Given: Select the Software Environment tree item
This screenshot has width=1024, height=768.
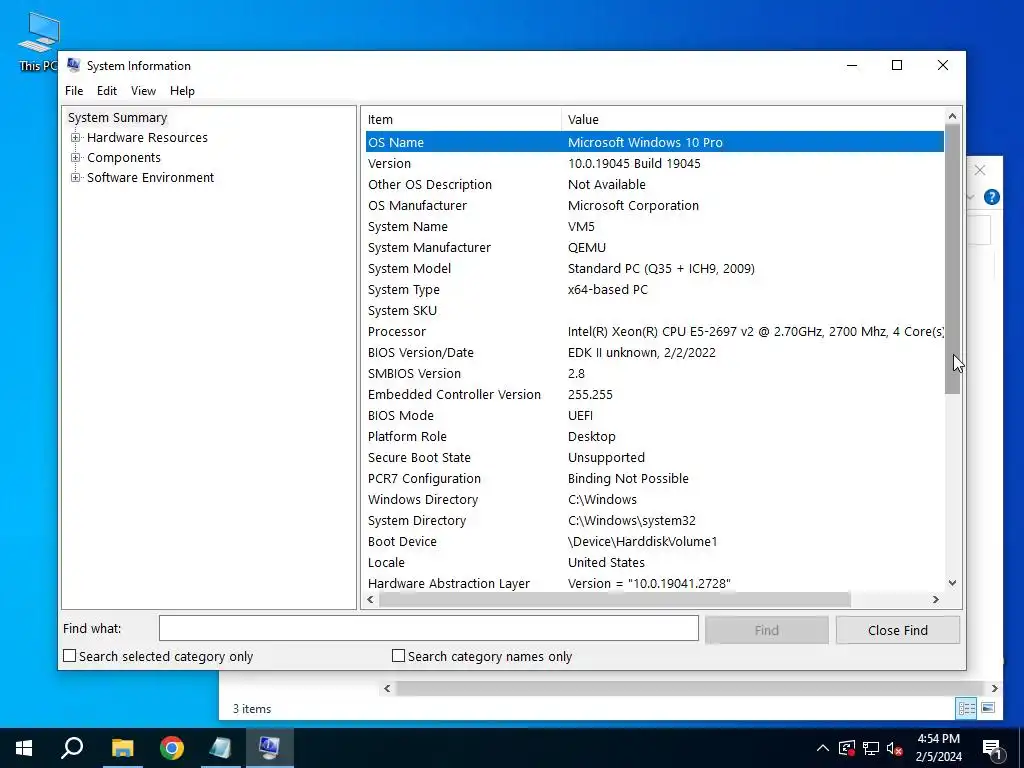Looking at the screenshot, I should pos(150,178).
